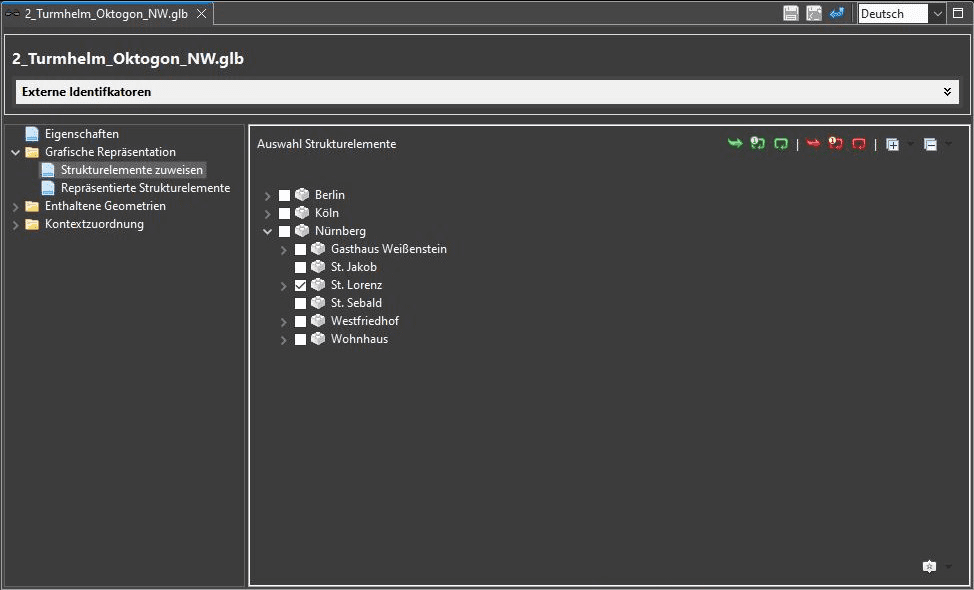Switch to the 2_Turmhelm_Oktogon_NW.glb tab
974x590 pixels.
click(106, 14)
